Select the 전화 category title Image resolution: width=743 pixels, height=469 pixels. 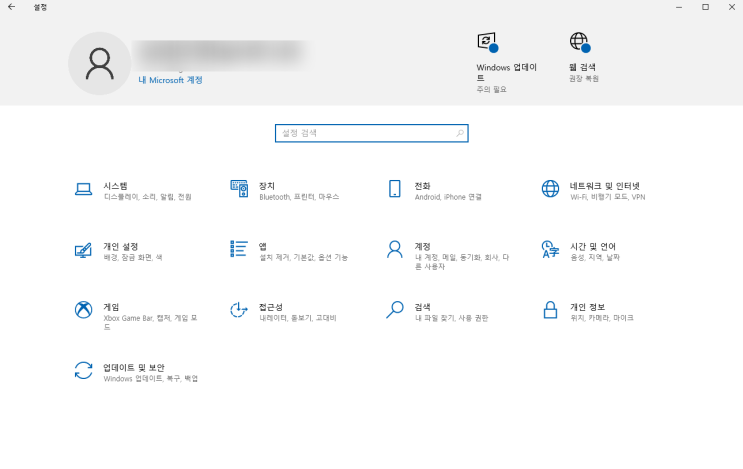point(422,186)
